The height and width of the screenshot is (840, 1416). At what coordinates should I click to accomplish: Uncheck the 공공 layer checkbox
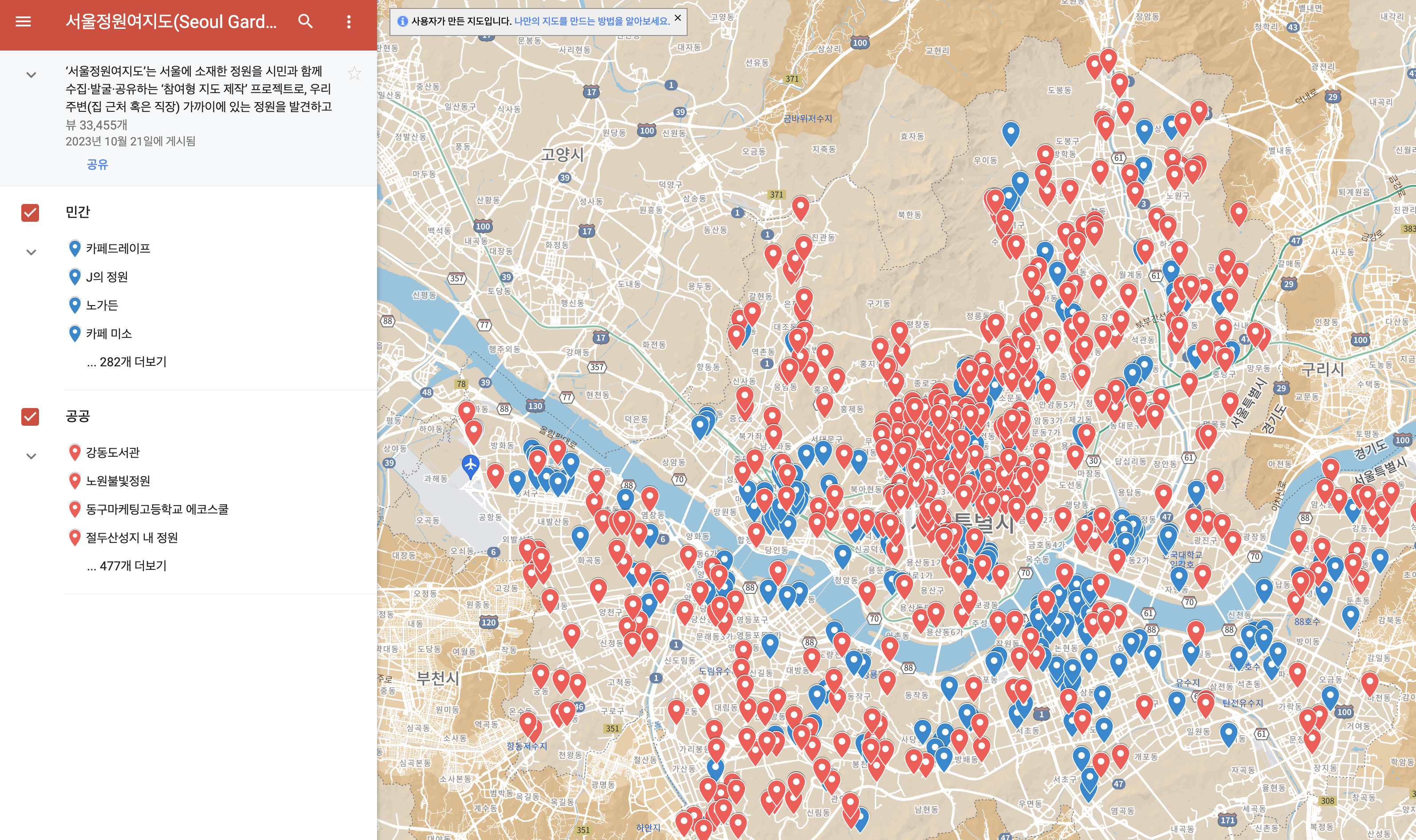tap(30, 416)
